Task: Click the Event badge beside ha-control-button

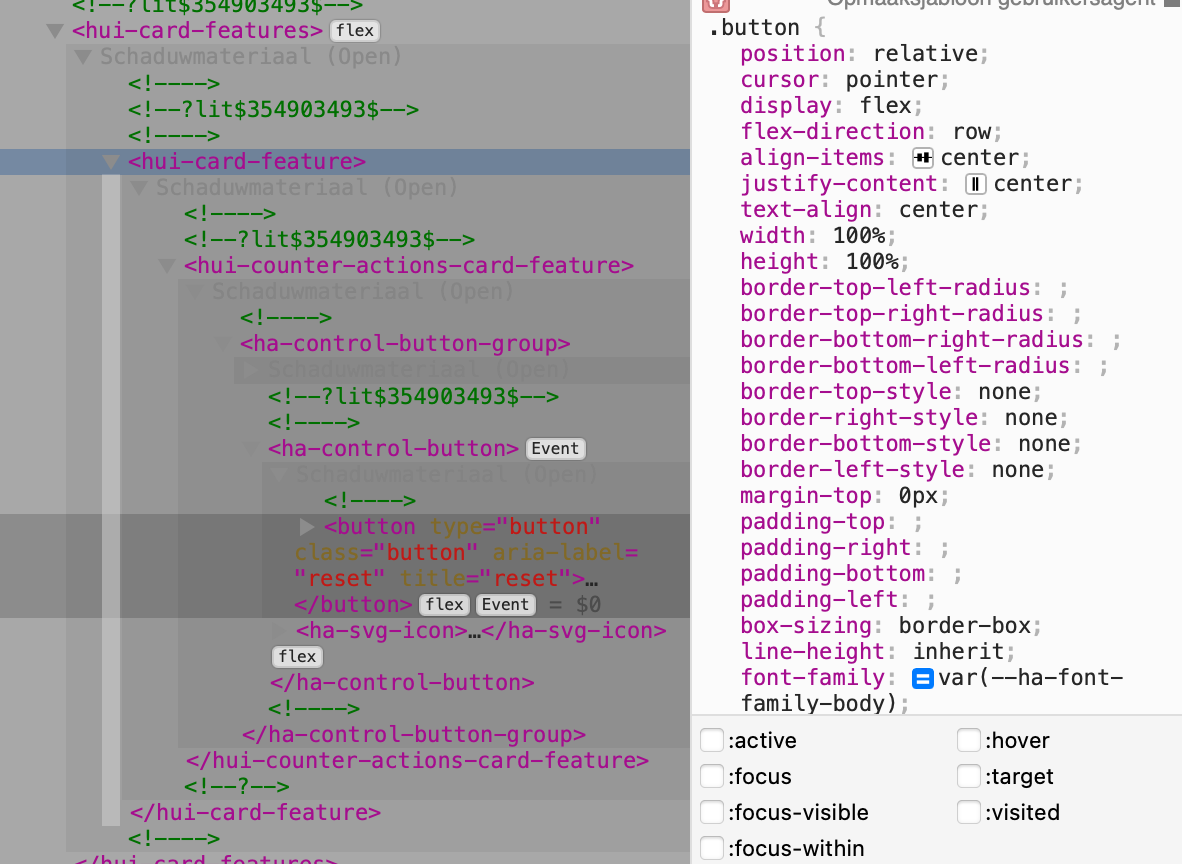Action: tap(555, 449)
